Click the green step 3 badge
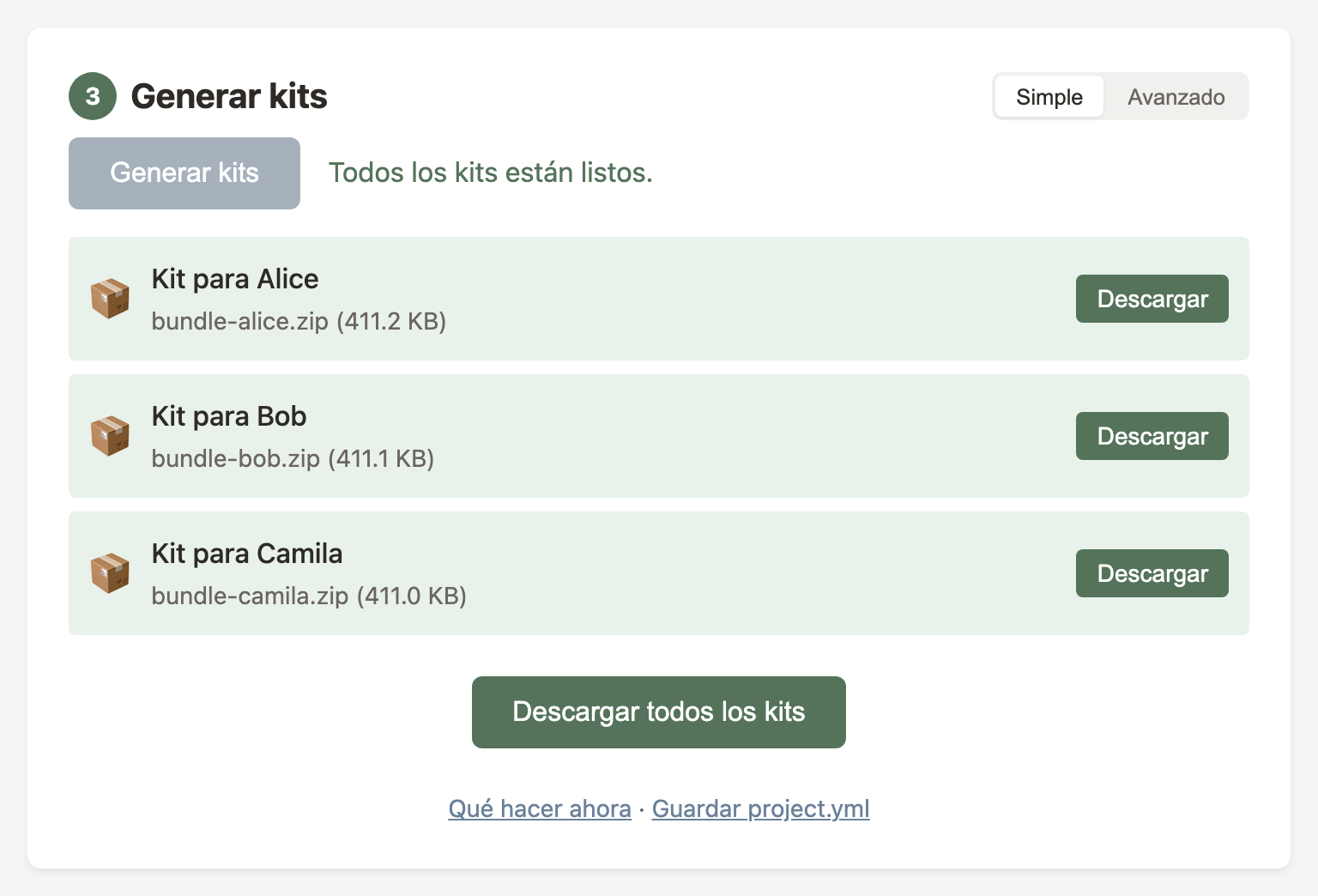The width and height of the screenshot is (1318, 896). click(x=92, y=96)
